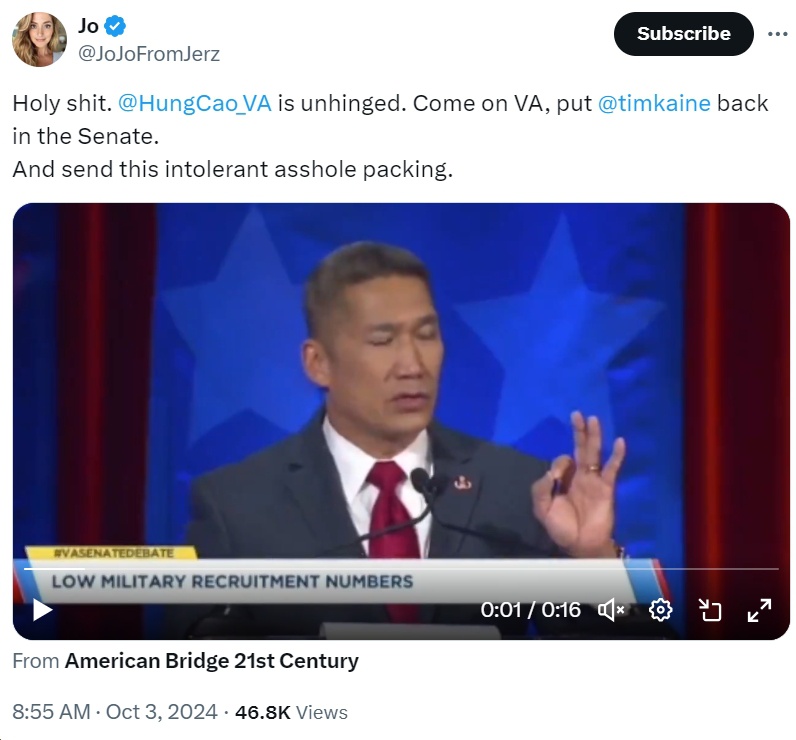Open the three-dot more options menu

coord(777,34)
